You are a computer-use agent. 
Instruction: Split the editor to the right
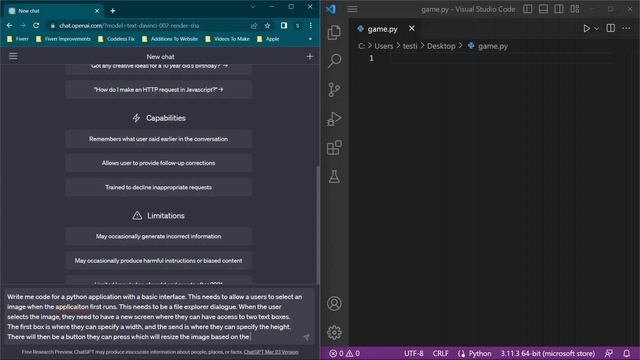611,28
